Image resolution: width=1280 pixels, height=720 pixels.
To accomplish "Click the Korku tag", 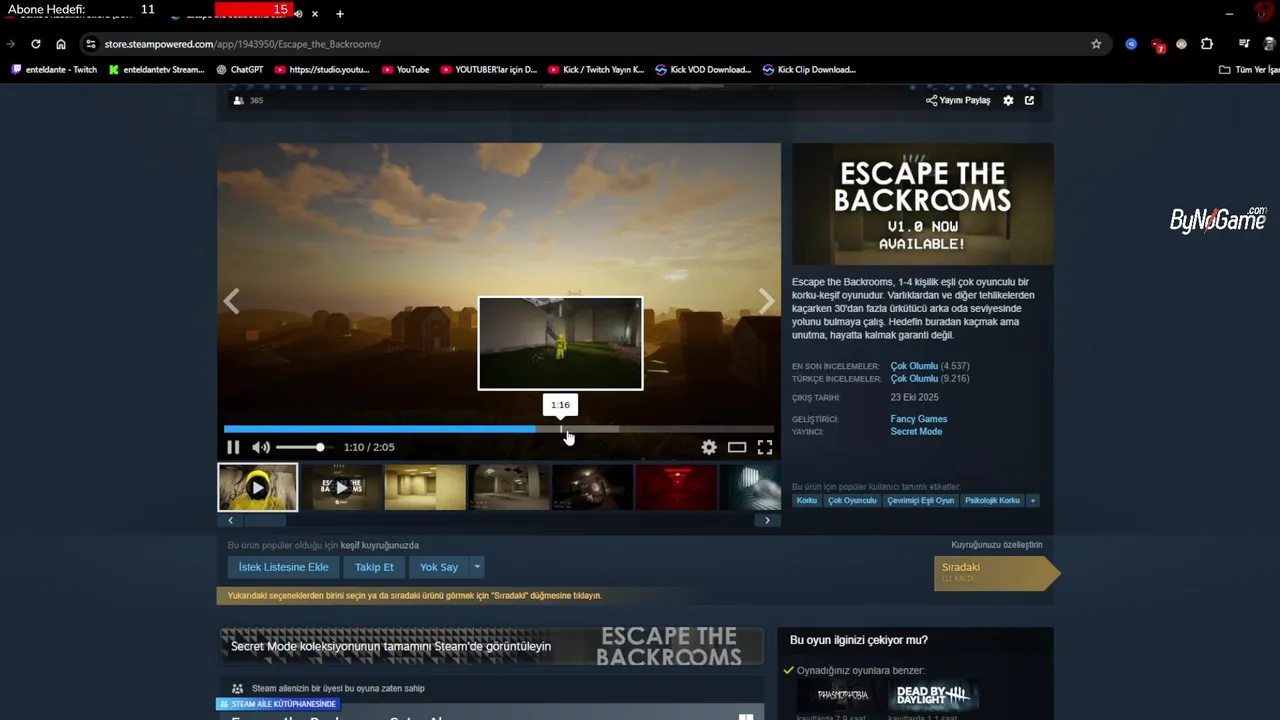I will [x=807, y=500].
